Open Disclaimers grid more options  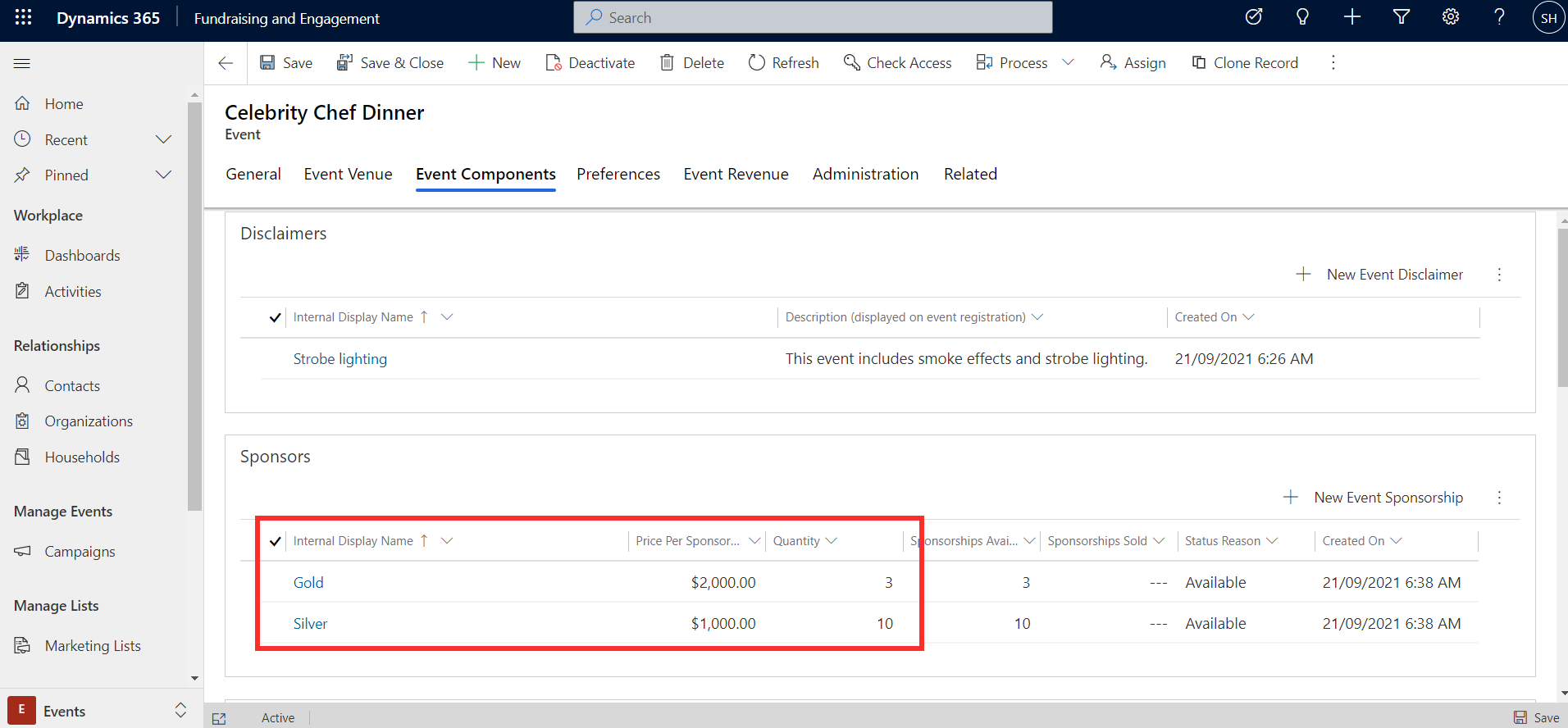pos(1499,275)
